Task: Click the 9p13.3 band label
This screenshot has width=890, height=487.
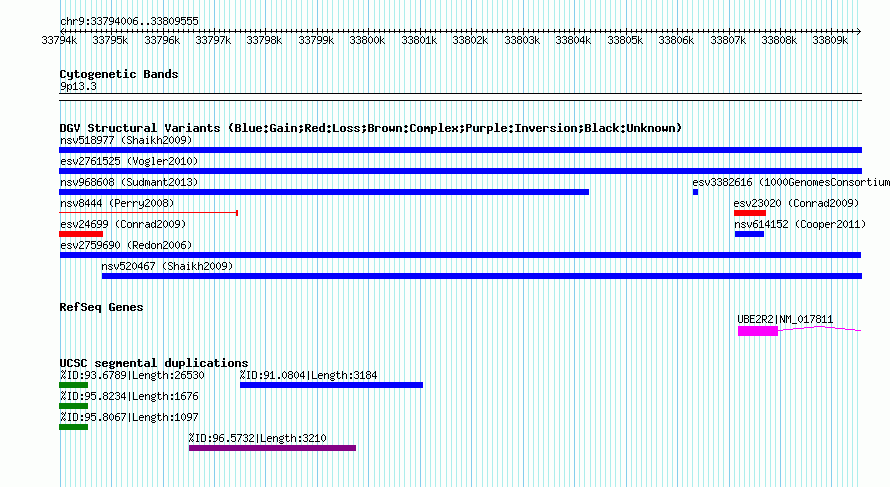Action: click(x=78, y=86)
